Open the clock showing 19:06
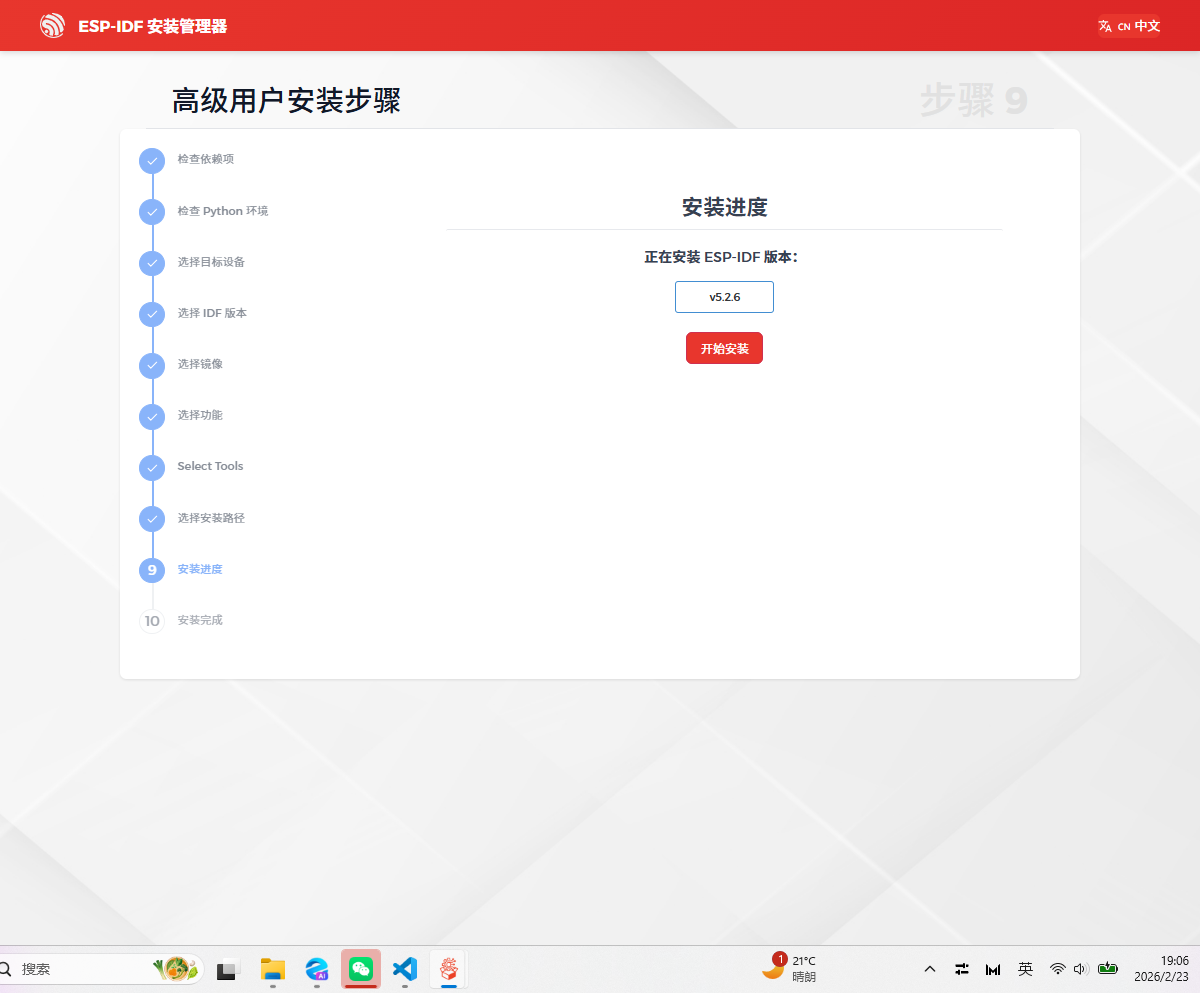1200x993 pixels. tap(1161, 969)
